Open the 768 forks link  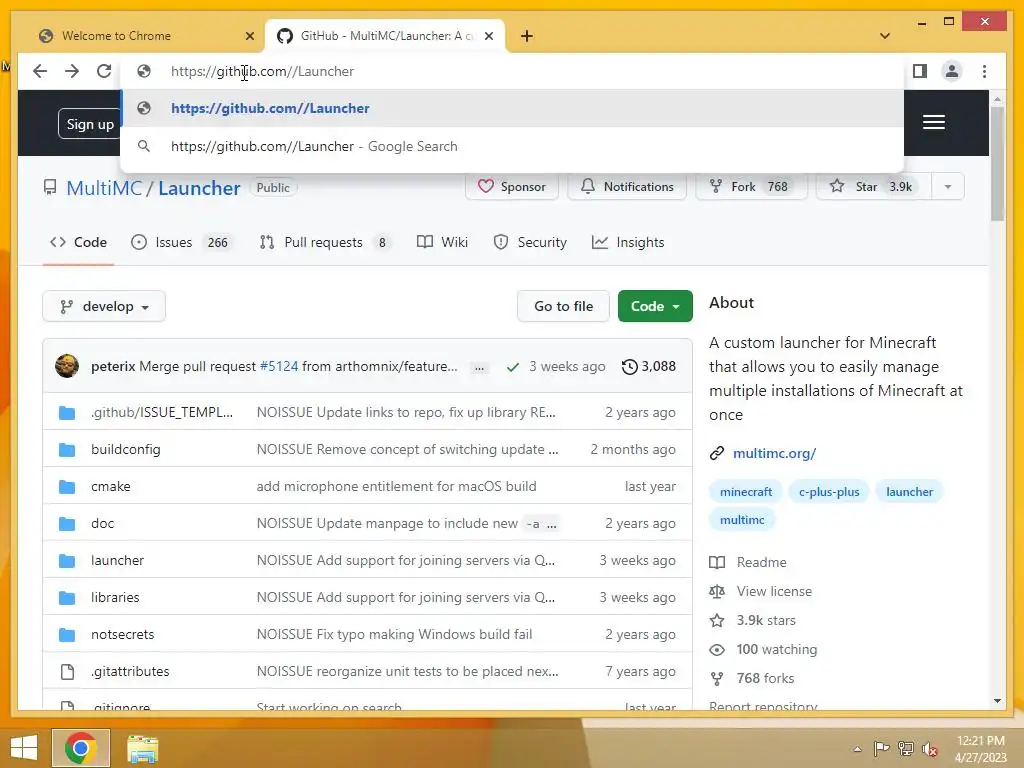tap(752, 679)
